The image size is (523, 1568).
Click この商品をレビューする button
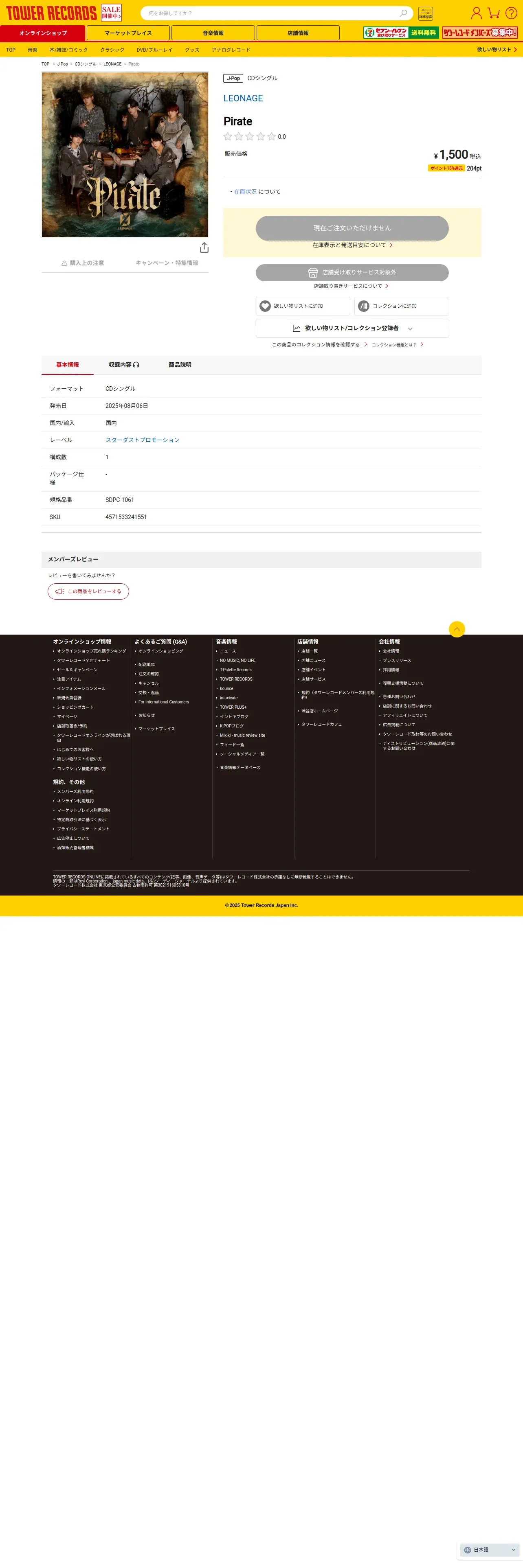pyautogui.click(x=88, y=591)
